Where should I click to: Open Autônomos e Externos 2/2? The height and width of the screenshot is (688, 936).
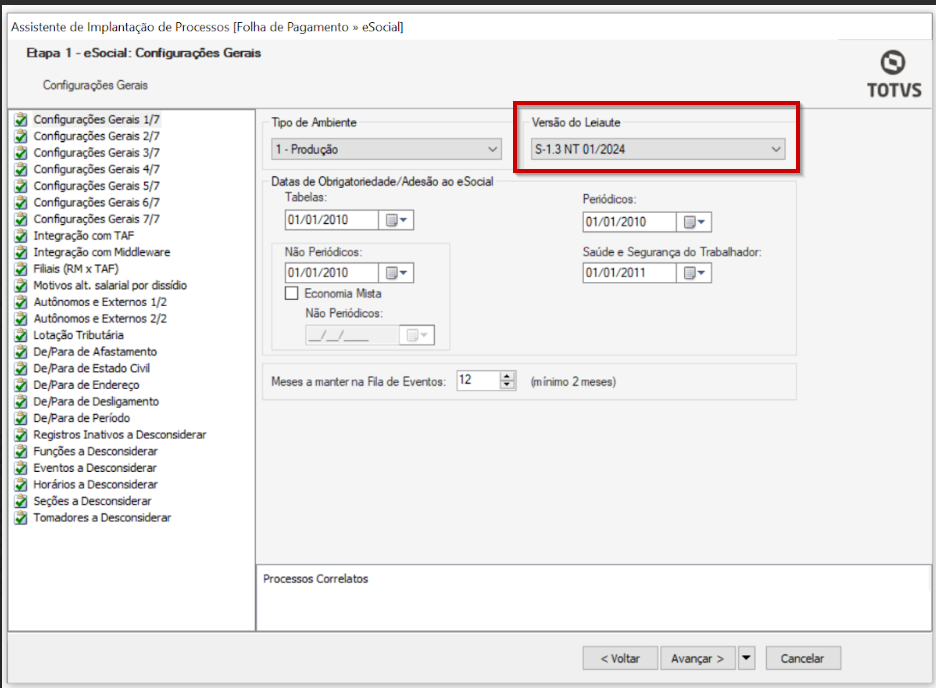100,319
